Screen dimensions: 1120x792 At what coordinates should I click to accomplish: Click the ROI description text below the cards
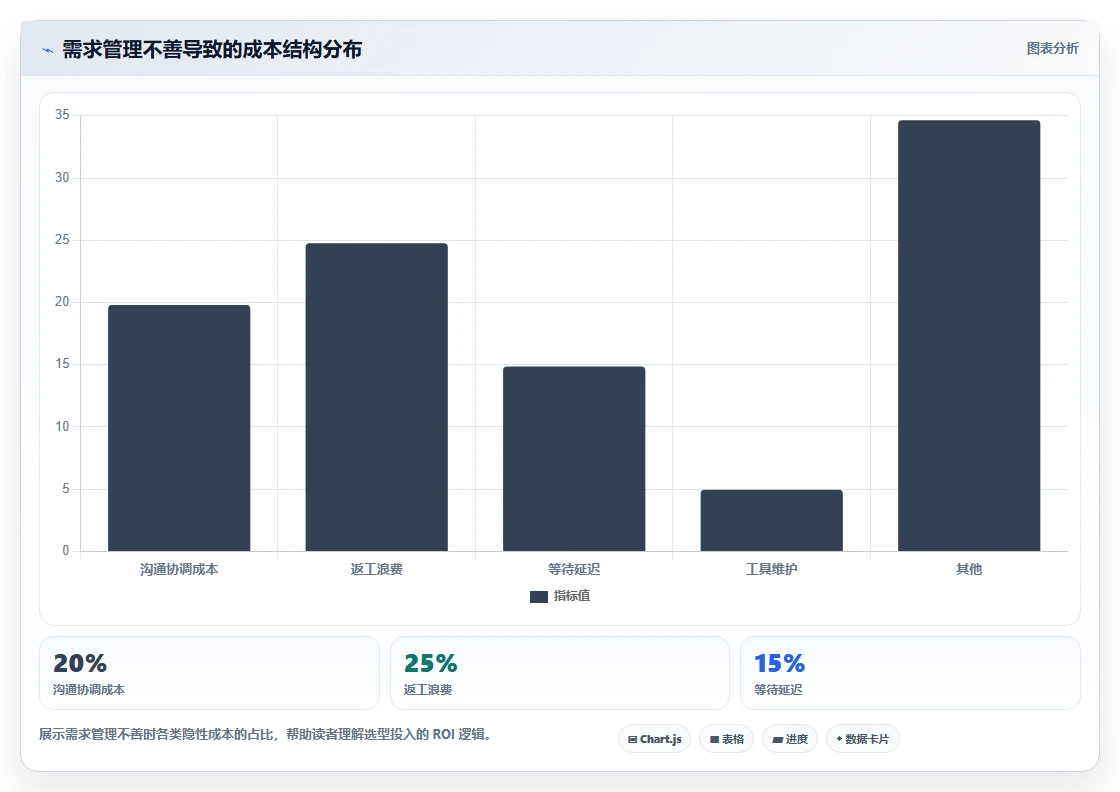tap(266, 734)
